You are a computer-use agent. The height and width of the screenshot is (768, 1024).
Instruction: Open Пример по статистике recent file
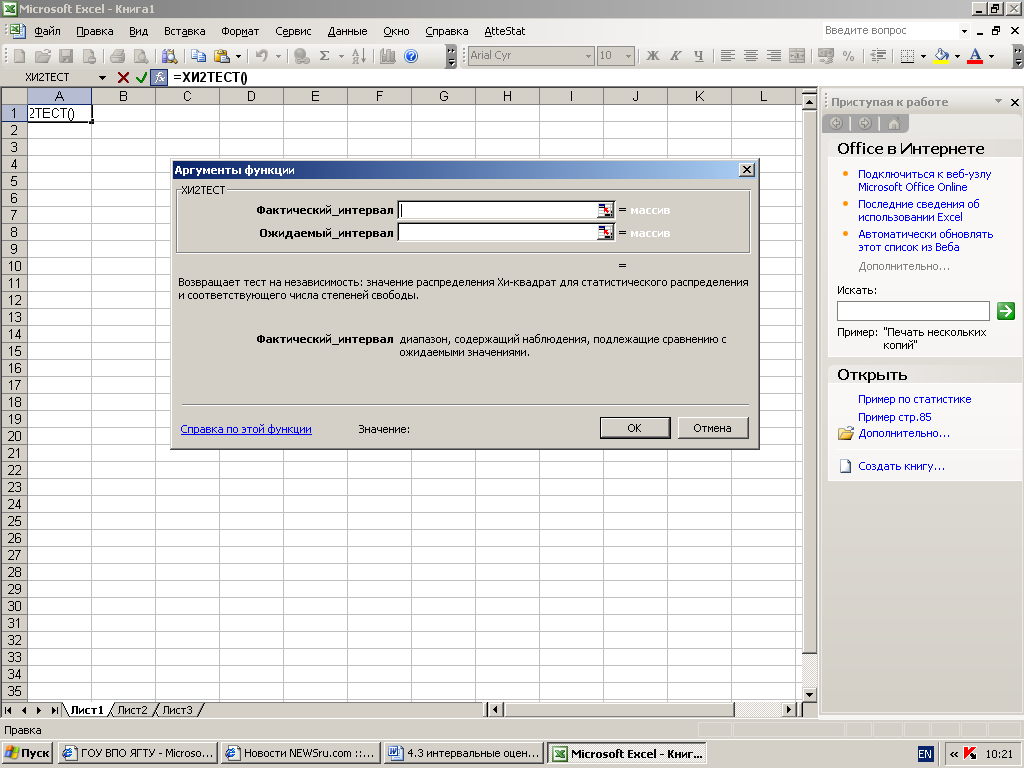[x=914, y=399]
